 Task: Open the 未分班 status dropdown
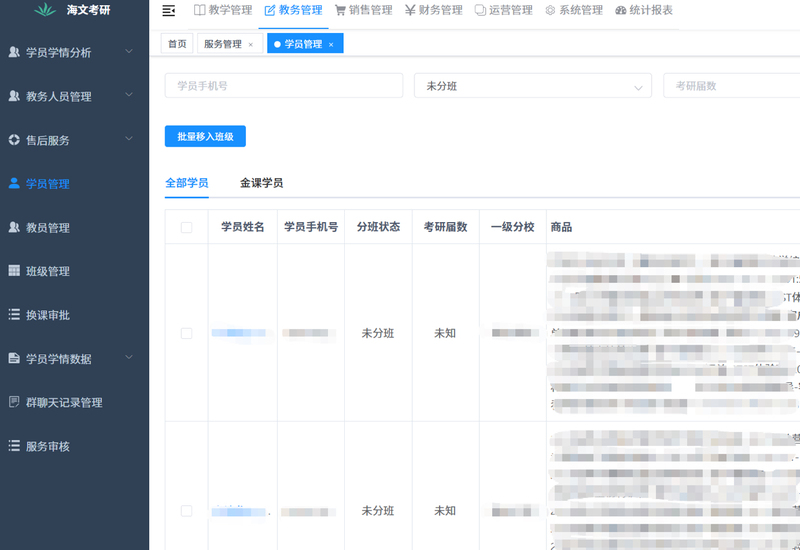pos(532,86)
